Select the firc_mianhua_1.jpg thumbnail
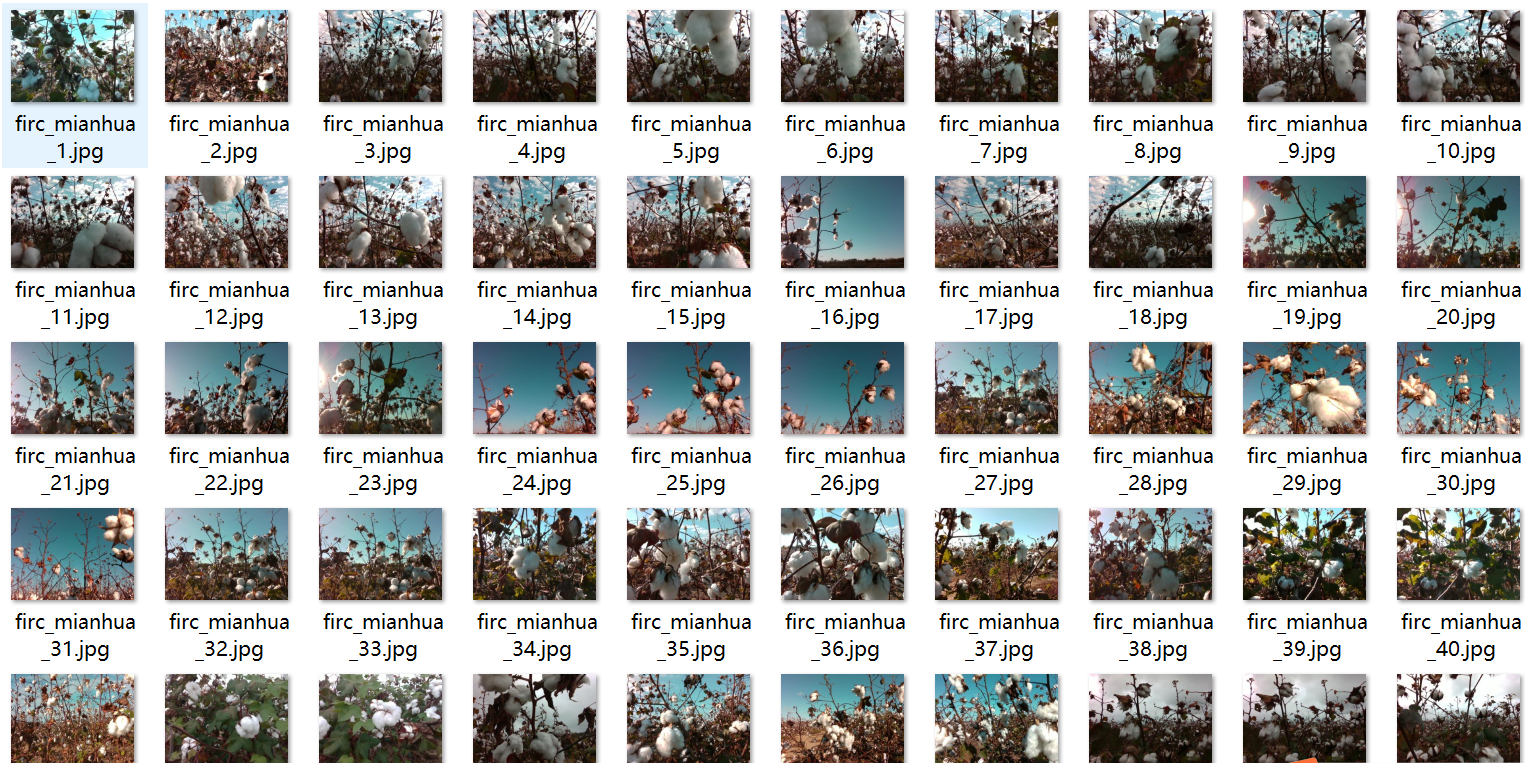 [x=73, y=56]
